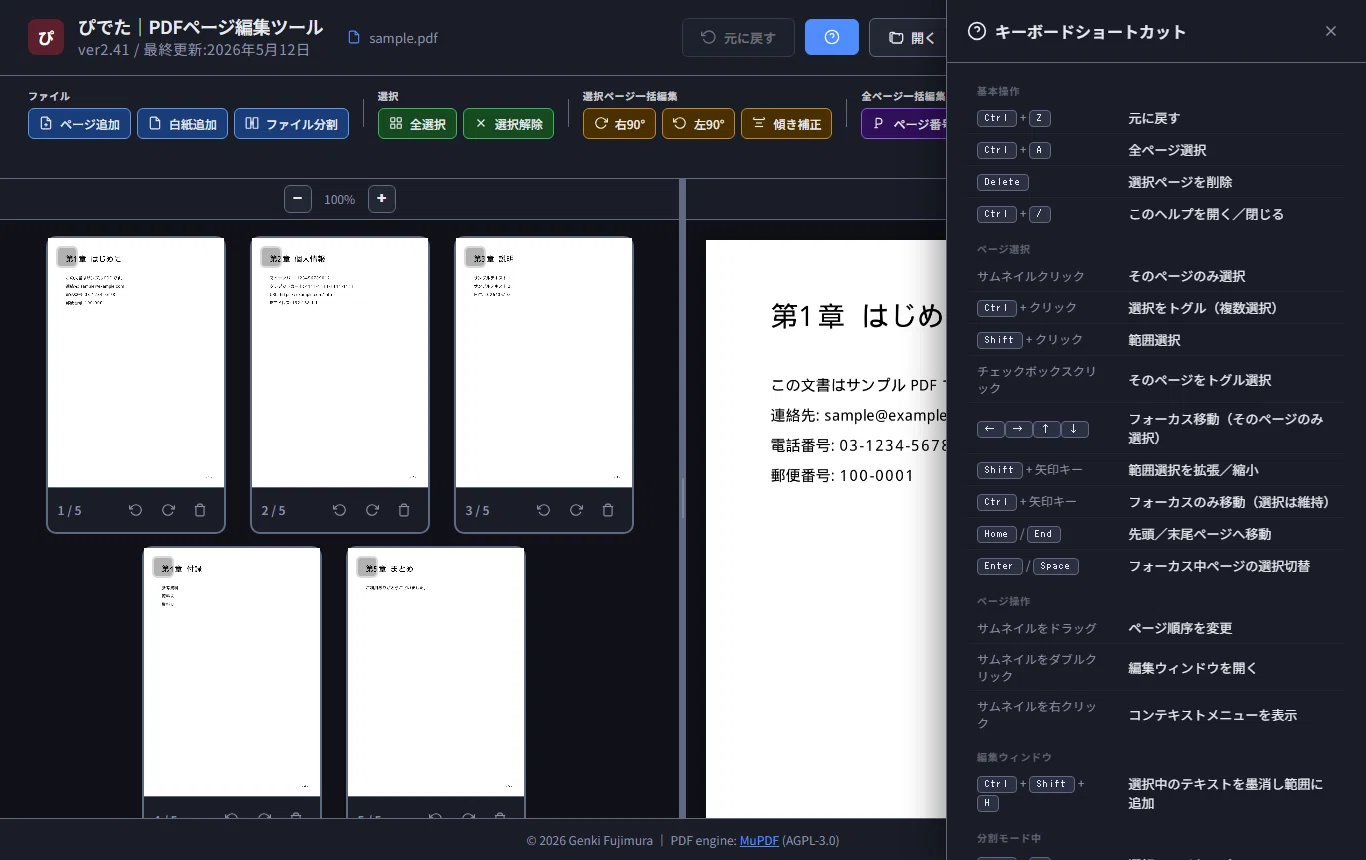Click the キーボードショートカット panel title
The width and height of the screenshot is (1366, 860).
coord(1090,32)
